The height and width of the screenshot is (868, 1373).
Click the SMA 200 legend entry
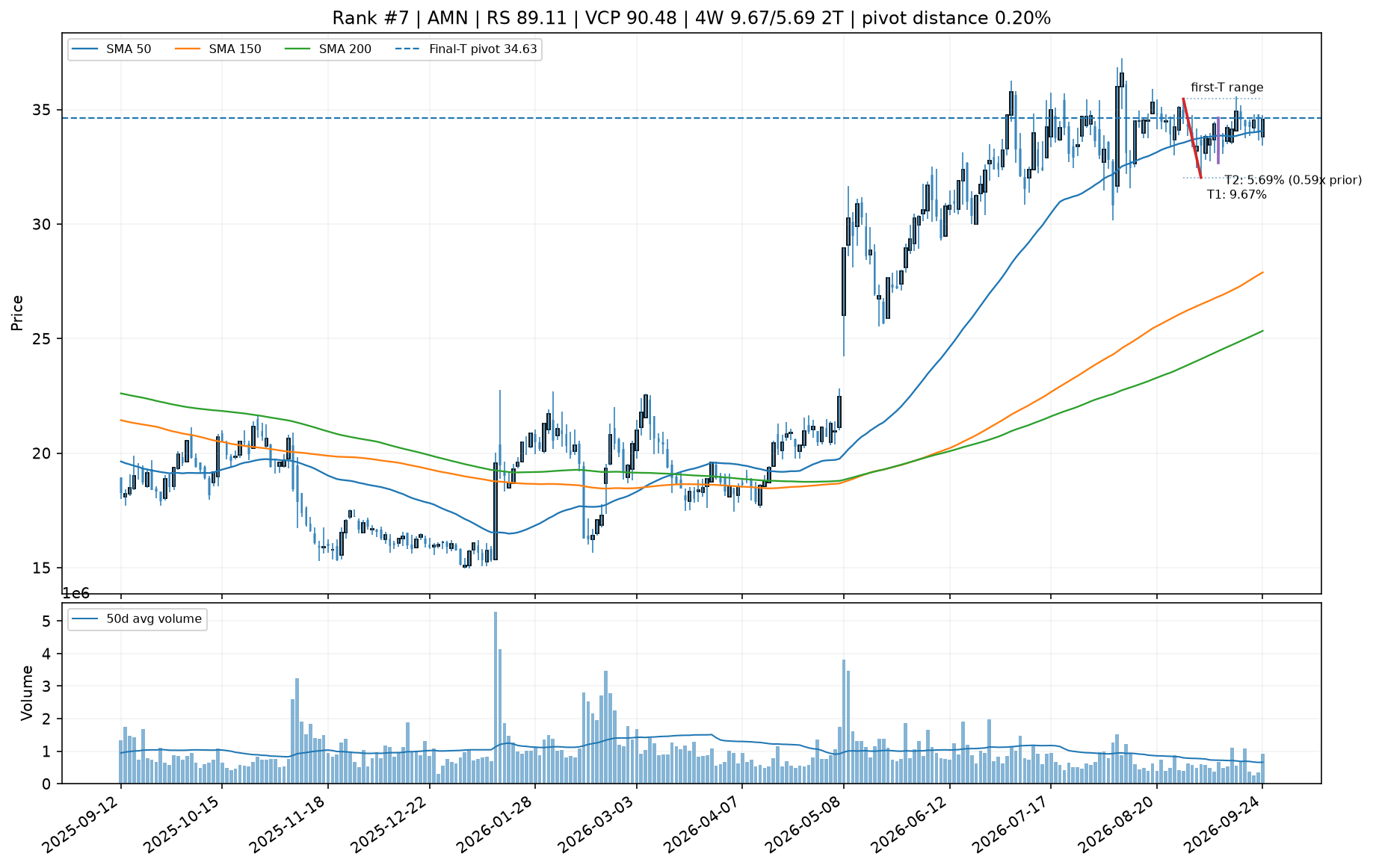(328, 49)
